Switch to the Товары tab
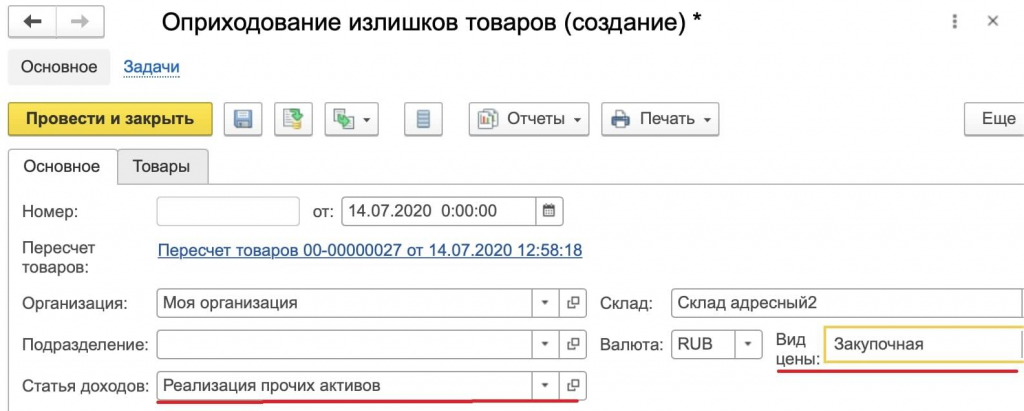The width and height of the screenshot is (1024, 411). 161,166
